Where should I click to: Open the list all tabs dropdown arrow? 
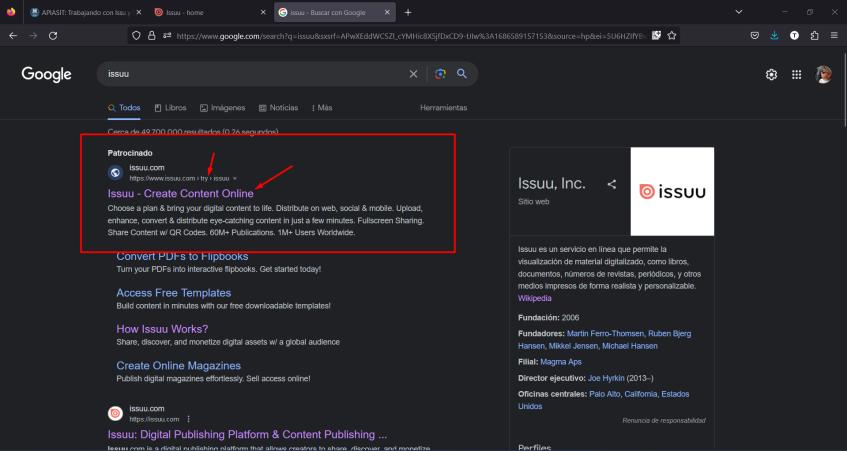pos(738,12)
